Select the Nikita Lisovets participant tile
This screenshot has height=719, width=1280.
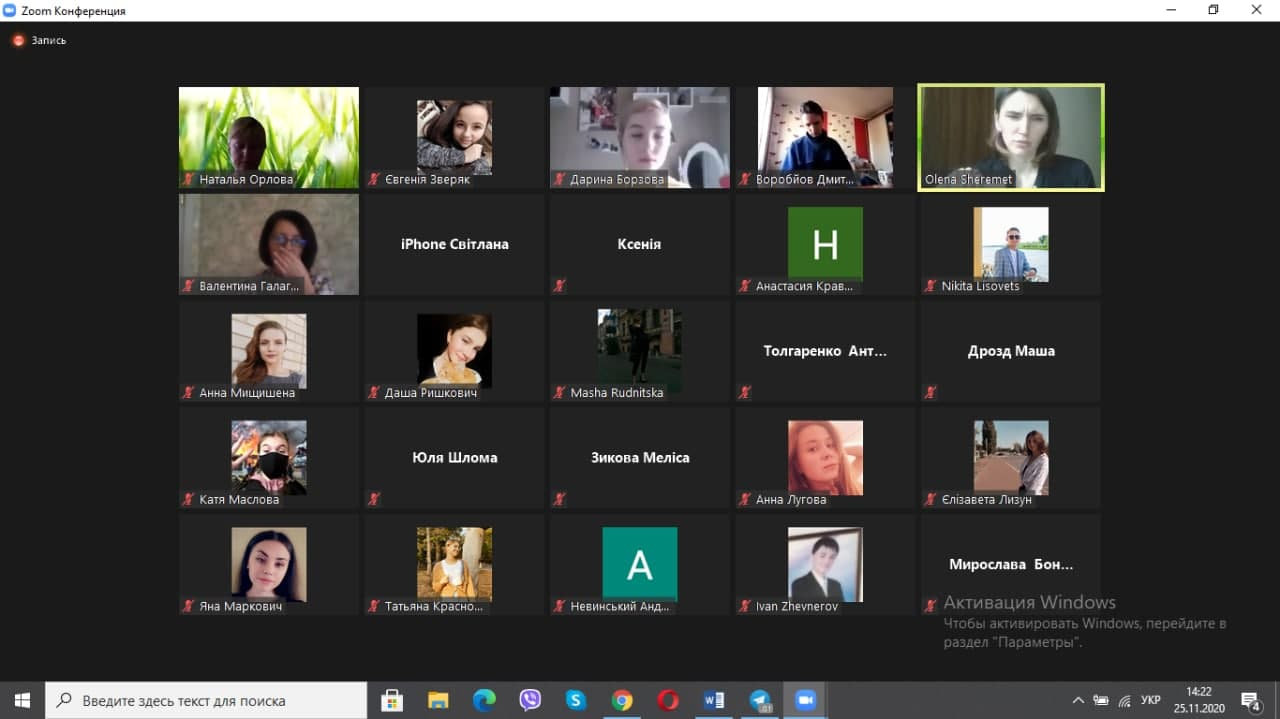(1011, 244)
